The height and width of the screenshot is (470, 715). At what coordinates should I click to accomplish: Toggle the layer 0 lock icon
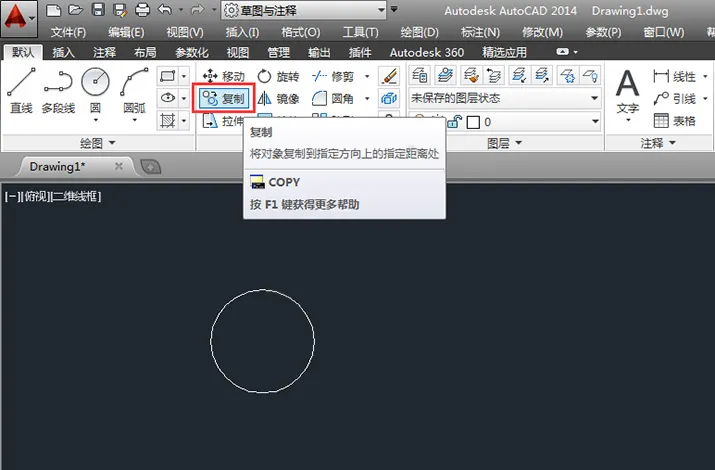click(x=455, y=122)
